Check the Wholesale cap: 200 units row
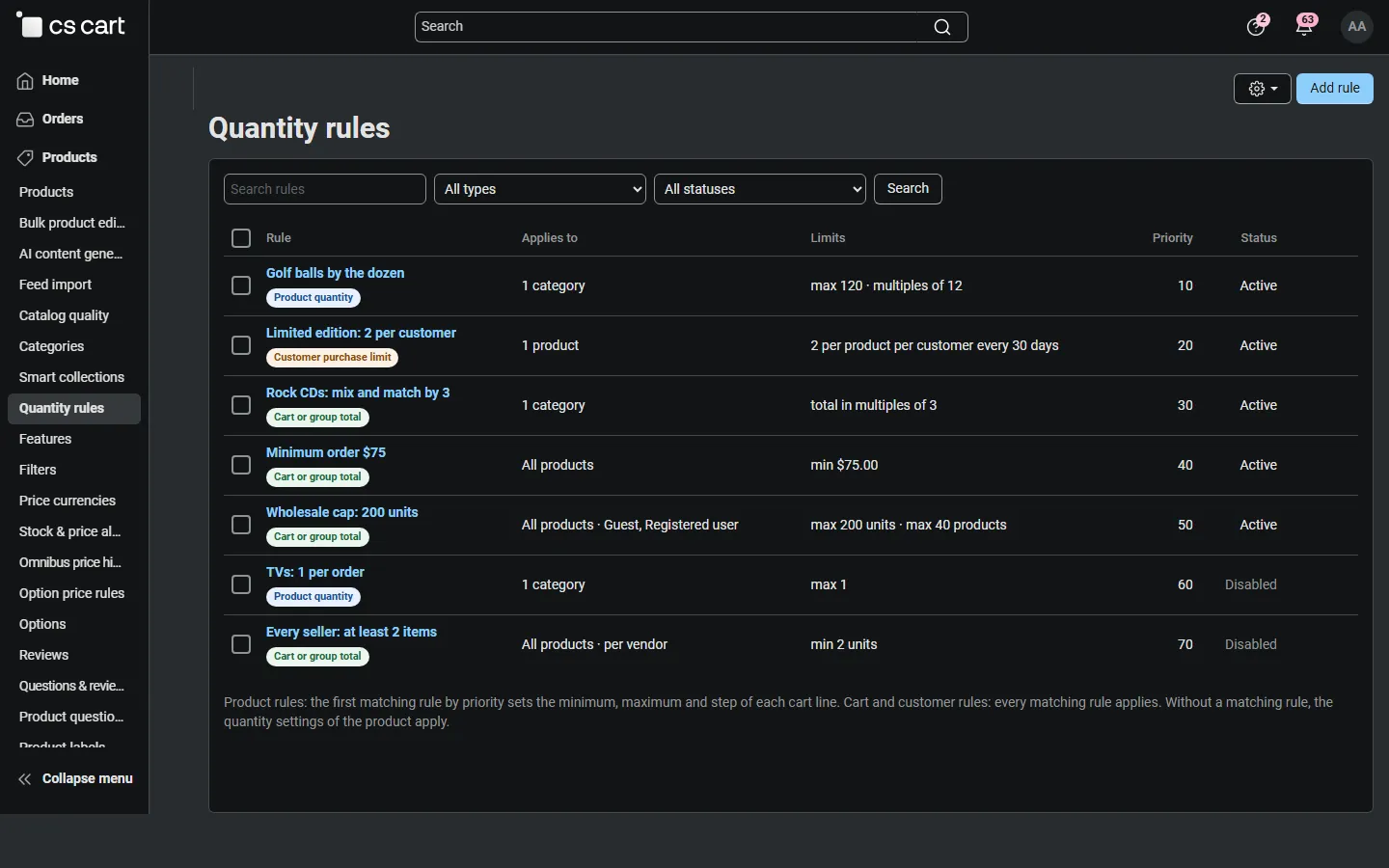The height and width of the screenshot is (868, 1389). point(241,525)
